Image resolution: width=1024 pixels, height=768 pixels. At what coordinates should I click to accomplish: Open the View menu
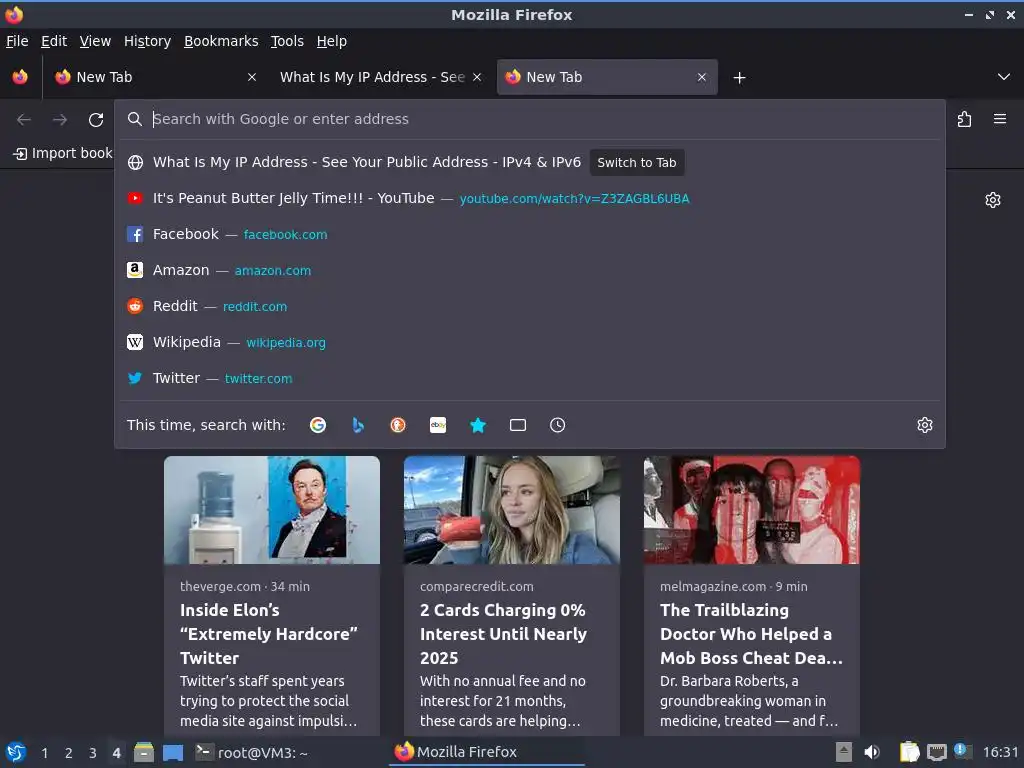point(95,41)
